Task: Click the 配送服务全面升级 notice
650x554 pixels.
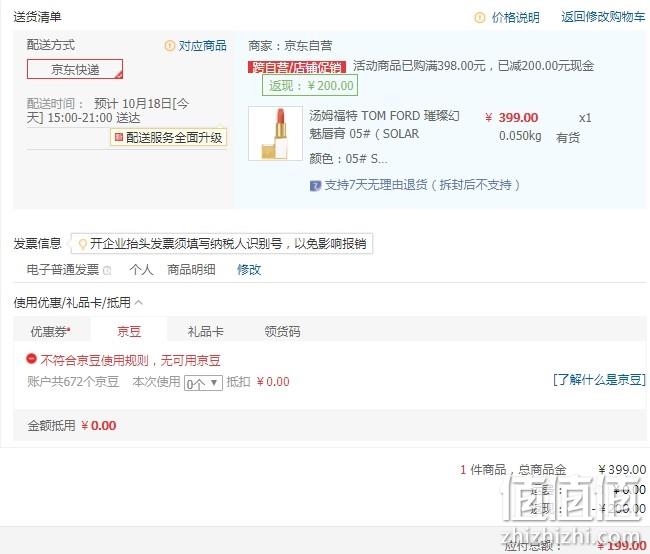Action: point(169,137)
